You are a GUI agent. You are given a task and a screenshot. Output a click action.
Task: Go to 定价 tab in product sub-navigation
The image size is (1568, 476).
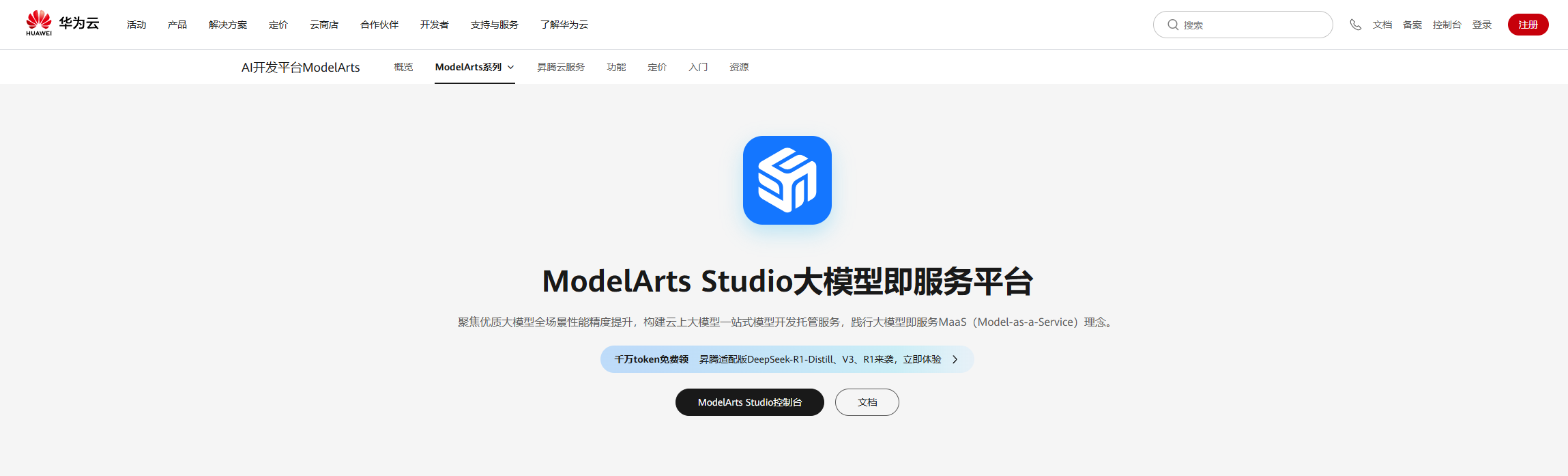657,67
